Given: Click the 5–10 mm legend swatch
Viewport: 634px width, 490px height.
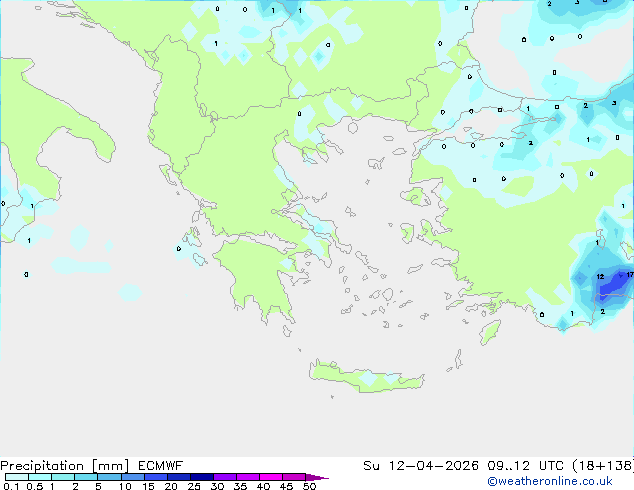Looking at the screenshot, I should (109, 477).
